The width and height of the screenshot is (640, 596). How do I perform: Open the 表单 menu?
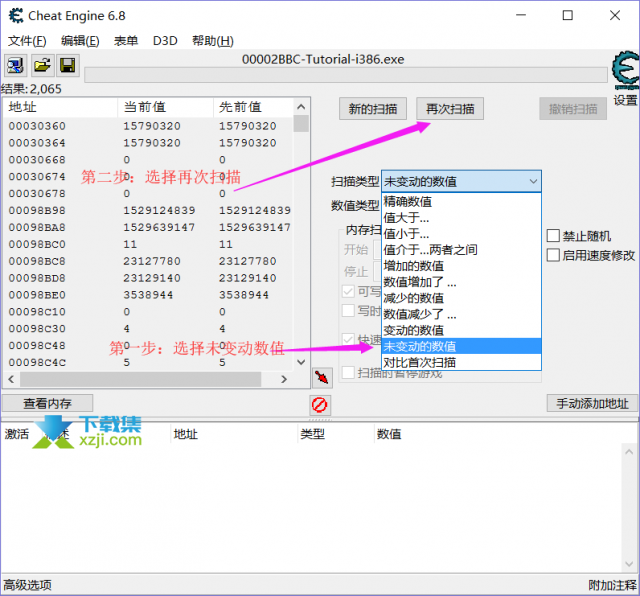[x=126, y=41]
